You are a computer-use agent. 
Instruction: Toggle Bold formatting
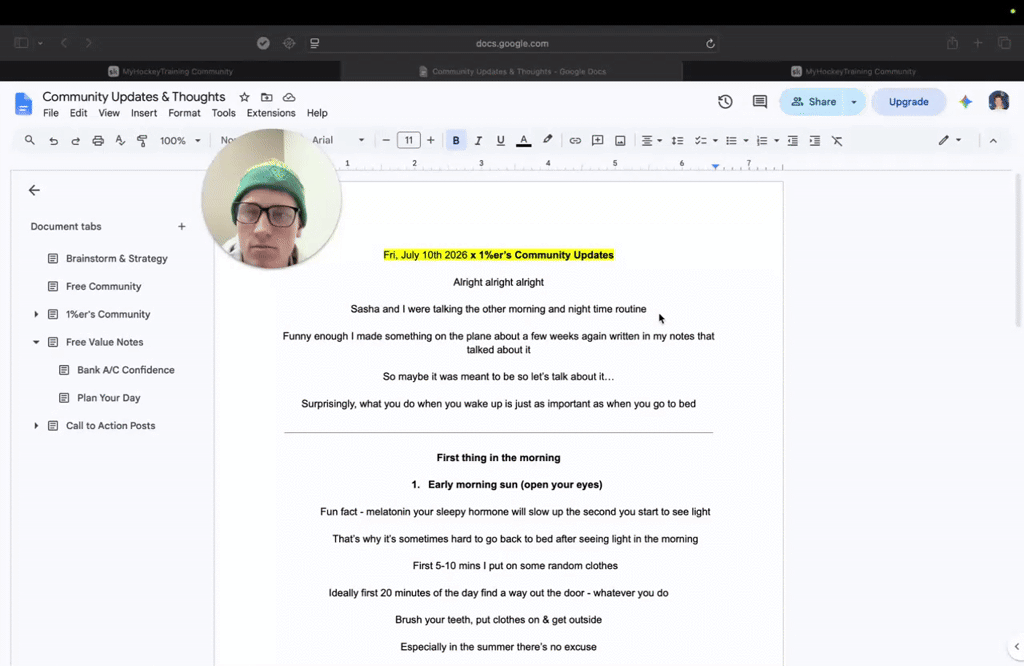(456, 140)
